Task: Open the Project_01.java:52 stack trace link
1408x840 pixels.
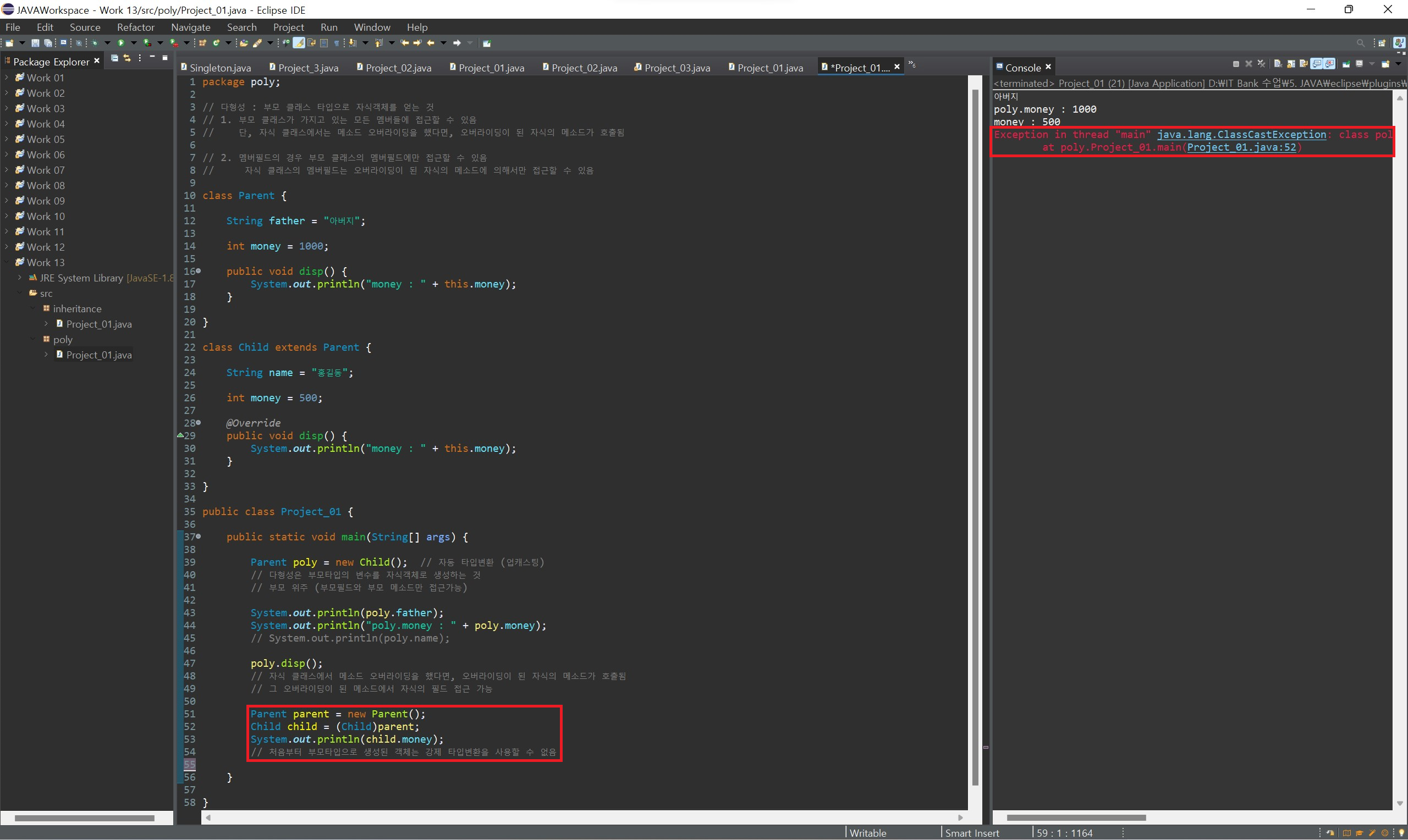Action: point(1241,148)
